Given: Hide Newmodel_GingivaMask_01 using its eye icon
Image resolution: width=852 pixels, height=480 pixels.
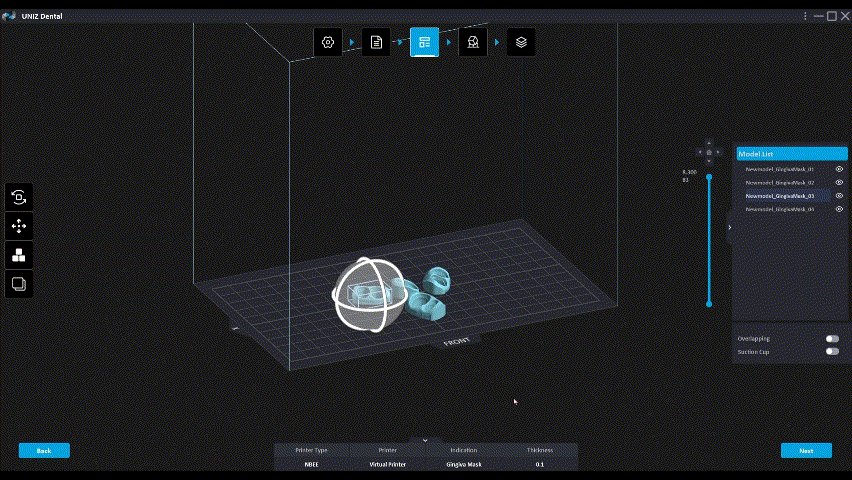Looking at the screenshot, I should point(839,169).
